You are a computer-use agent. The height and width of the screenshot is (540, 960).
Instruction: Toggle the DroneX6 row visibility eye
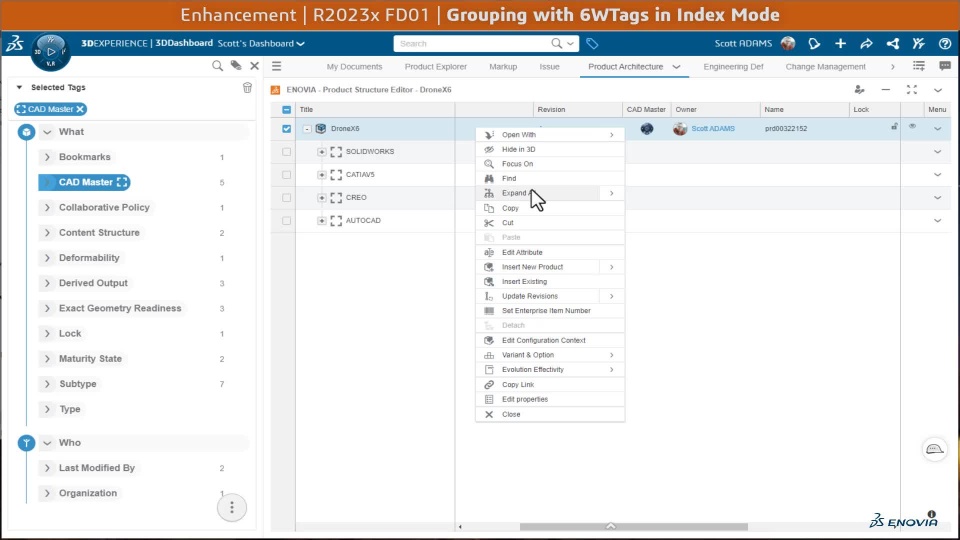pyautogui.click(x=912, y=126)
